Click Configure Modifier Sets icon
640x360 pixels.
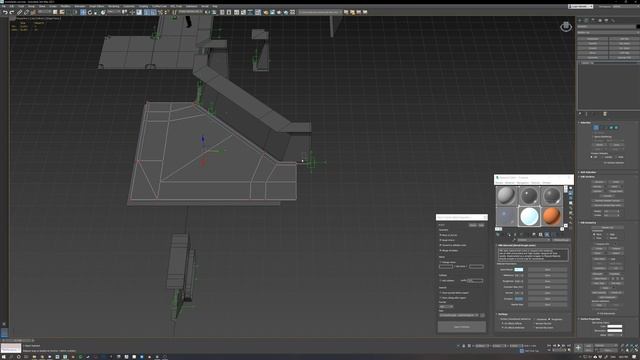click(x=605, y=114)
